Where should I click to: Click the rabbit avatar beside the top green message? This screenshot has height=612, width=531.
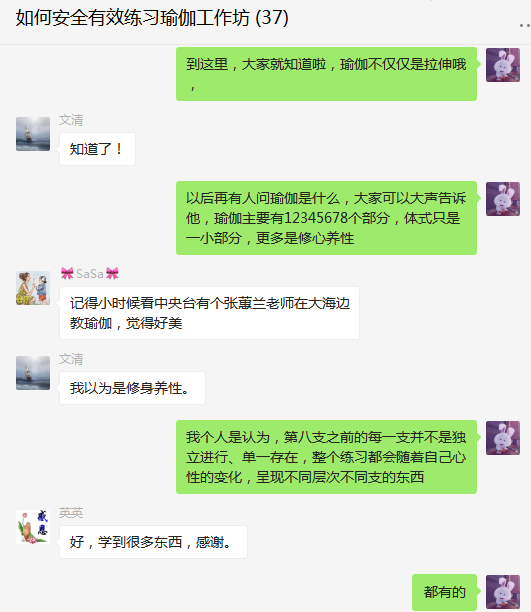503,65
